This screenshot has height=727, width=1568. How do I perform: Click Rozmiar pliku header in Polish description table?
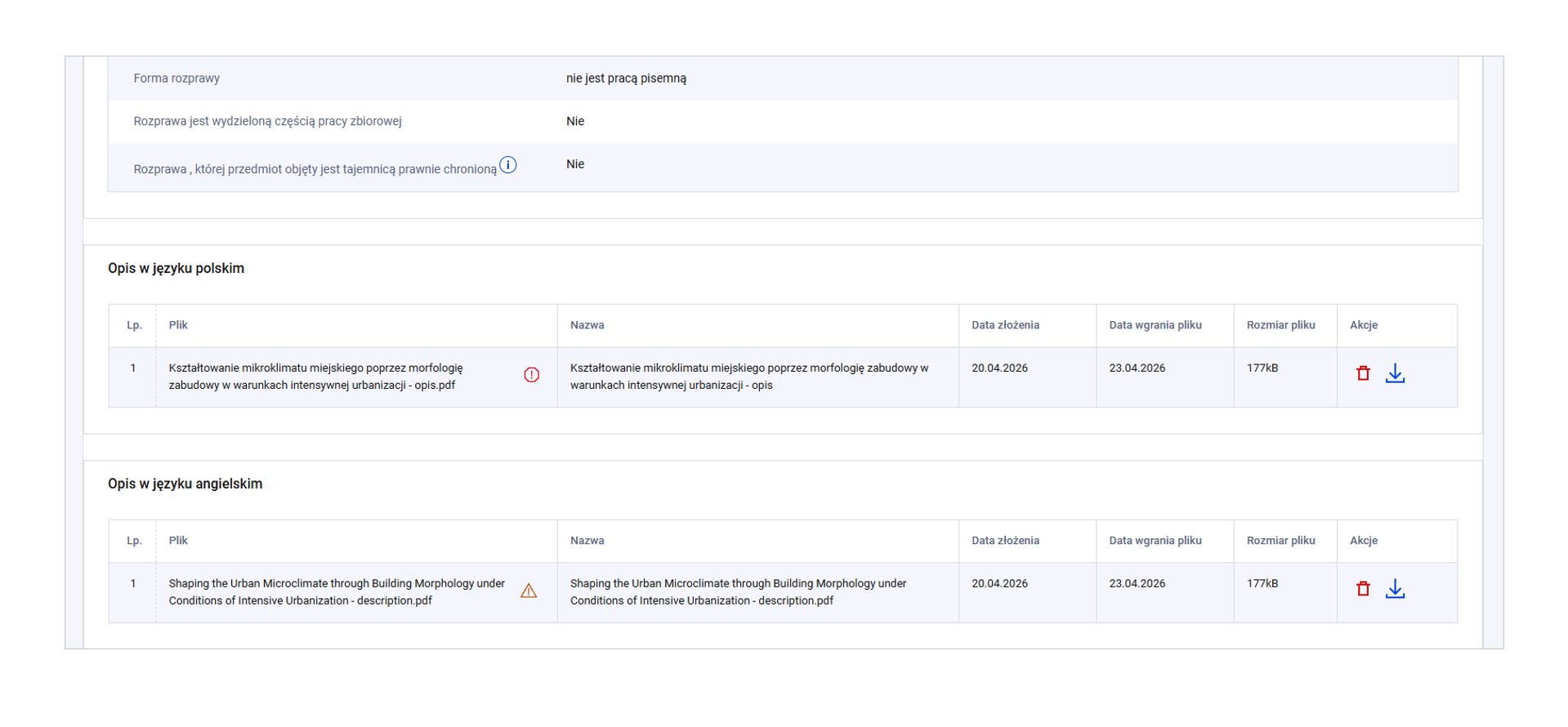[x=1280, y=325]
